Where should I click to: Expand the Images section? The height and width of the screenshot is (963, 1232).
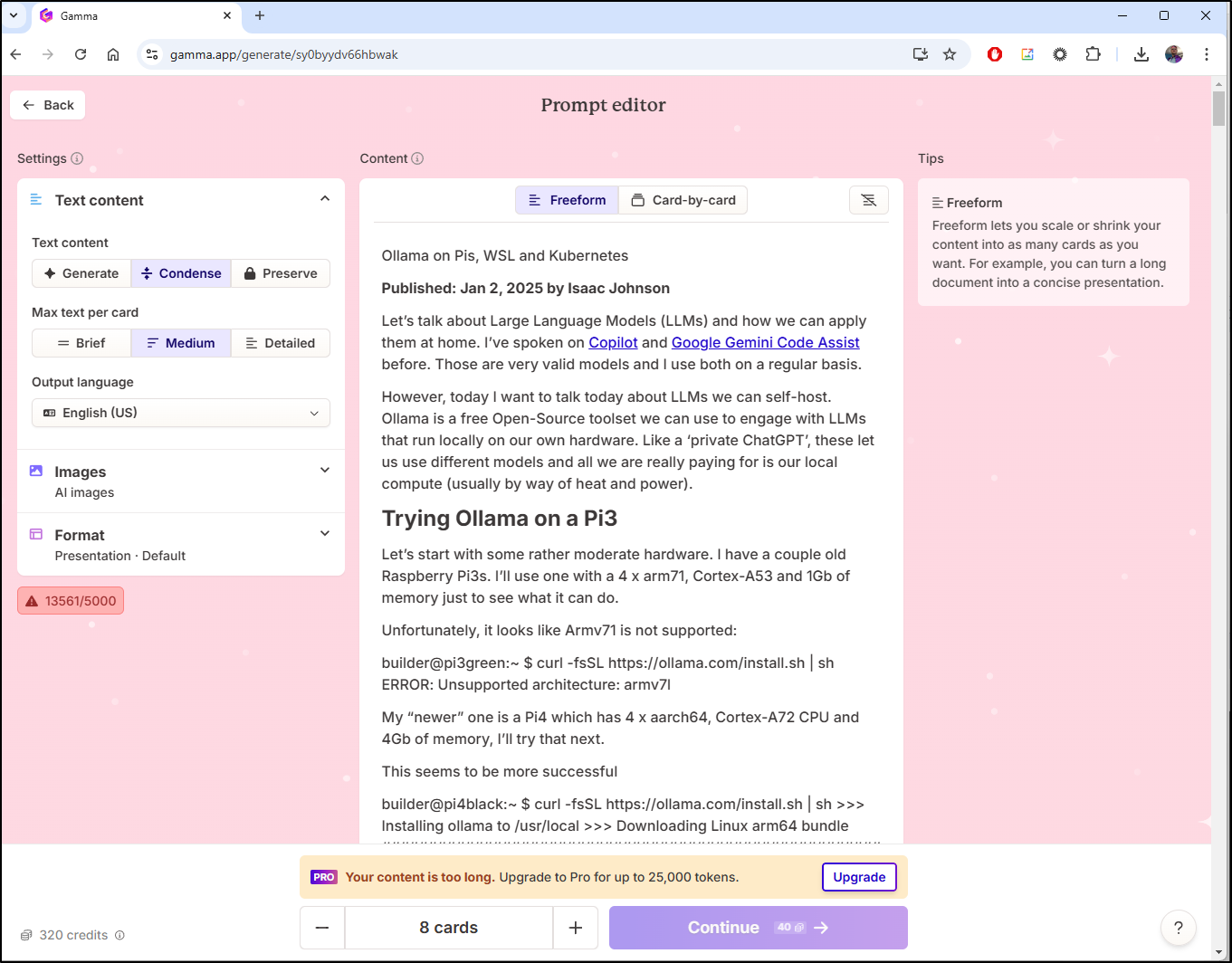(x=325, y=471)
